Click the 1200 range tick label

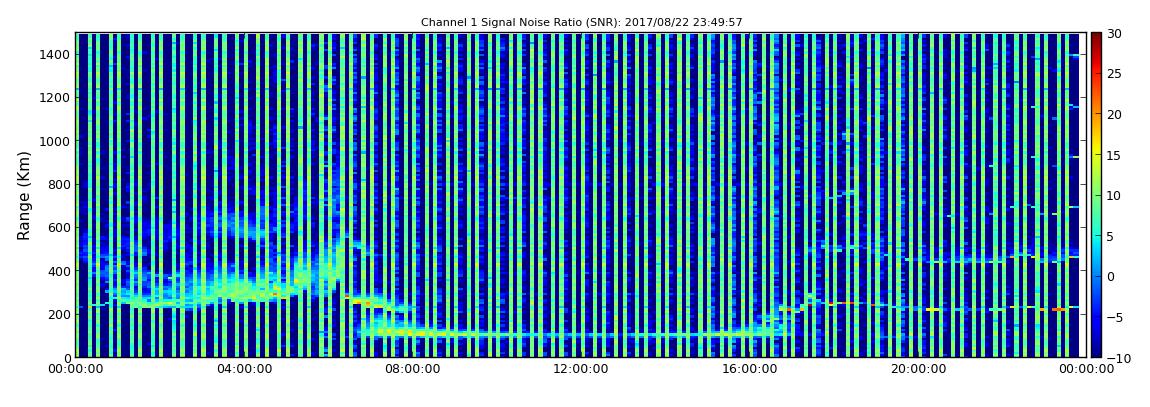click(x=56, y=98)
